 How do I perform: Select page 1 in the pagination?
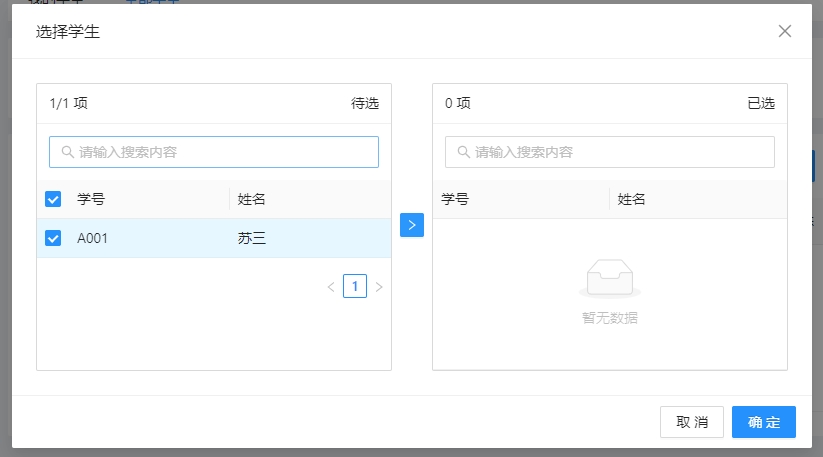[355, 287]
